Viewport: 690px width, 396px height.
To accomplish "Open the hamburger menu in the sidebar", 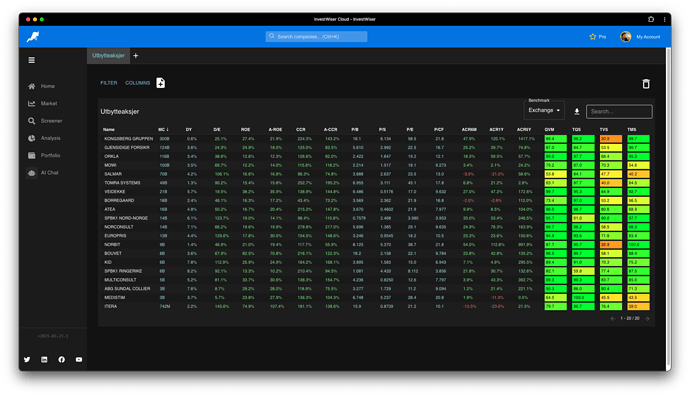I will point(32,60).
